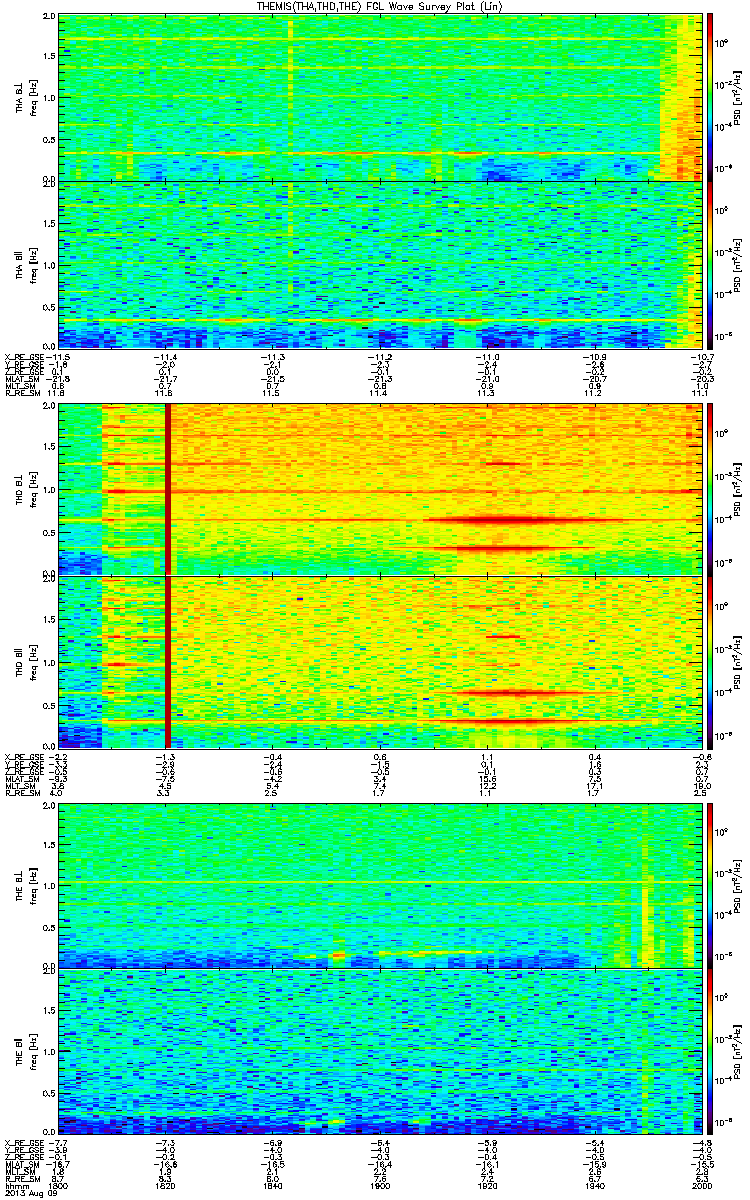The height and width of the screenshot is (1200, 750).
Task: Click the THD B-parallel spectrogram panel
Action: 381,661
